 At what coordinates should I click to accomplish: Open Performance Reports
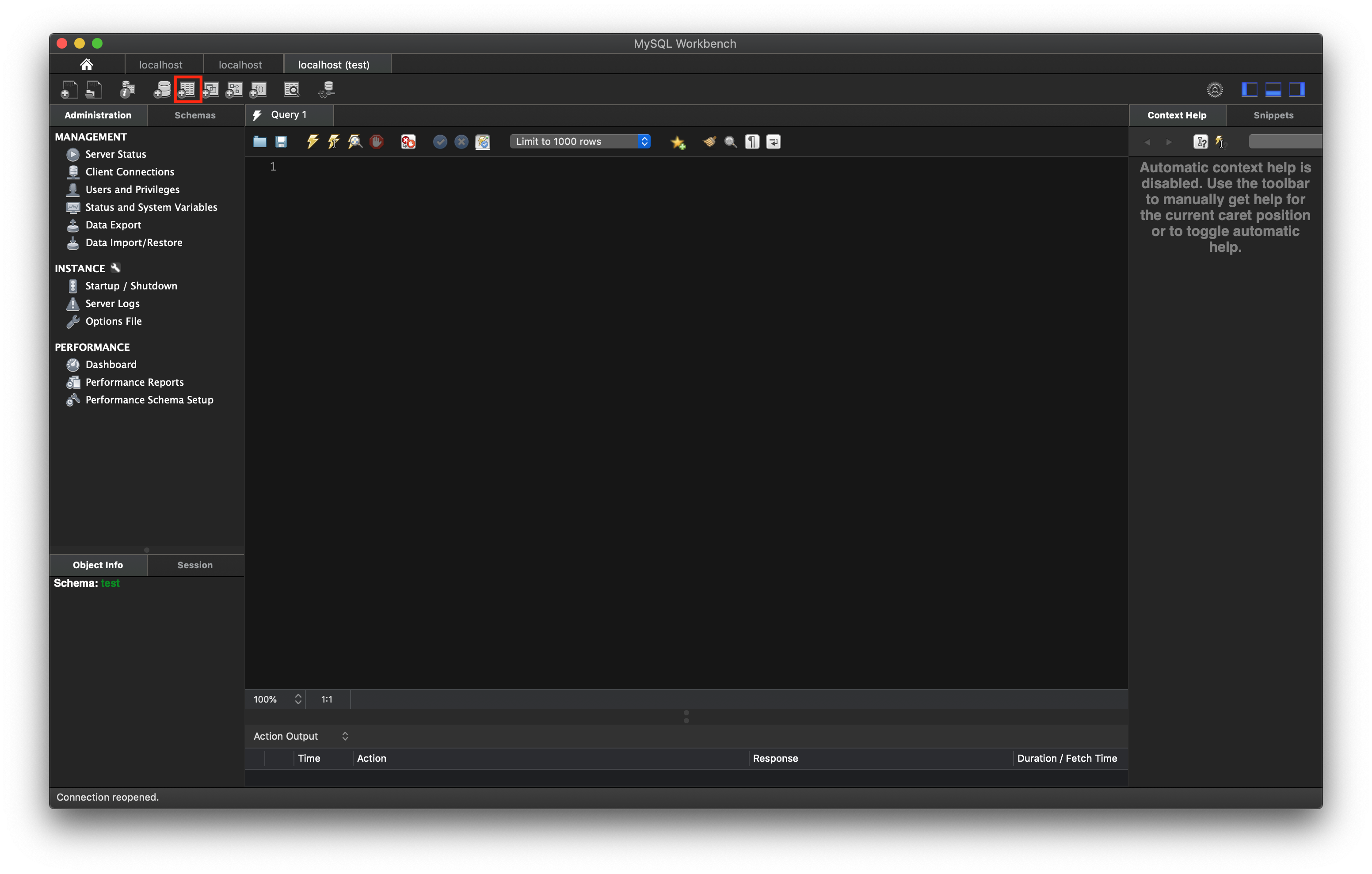(126, 382)
